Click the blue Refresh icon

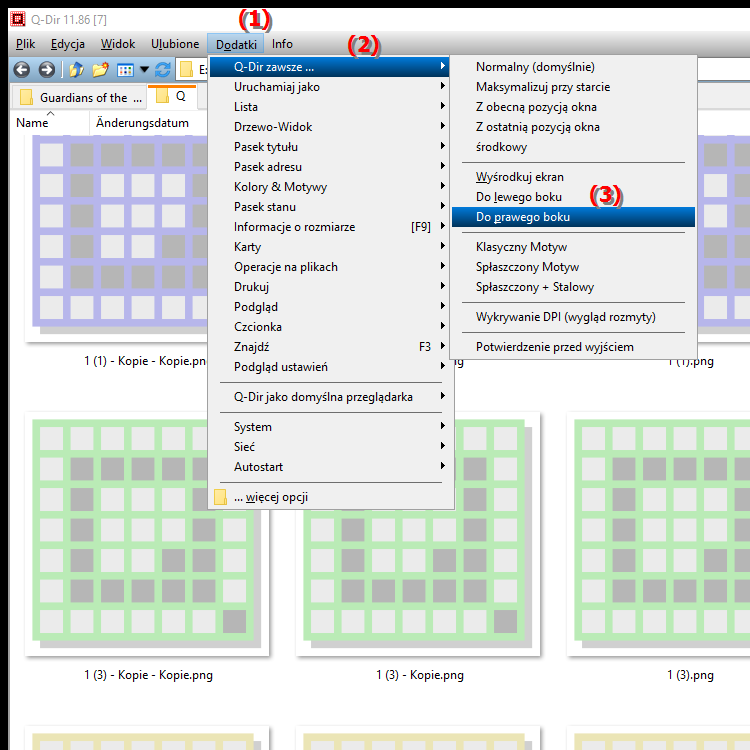[x=163, y=70]
